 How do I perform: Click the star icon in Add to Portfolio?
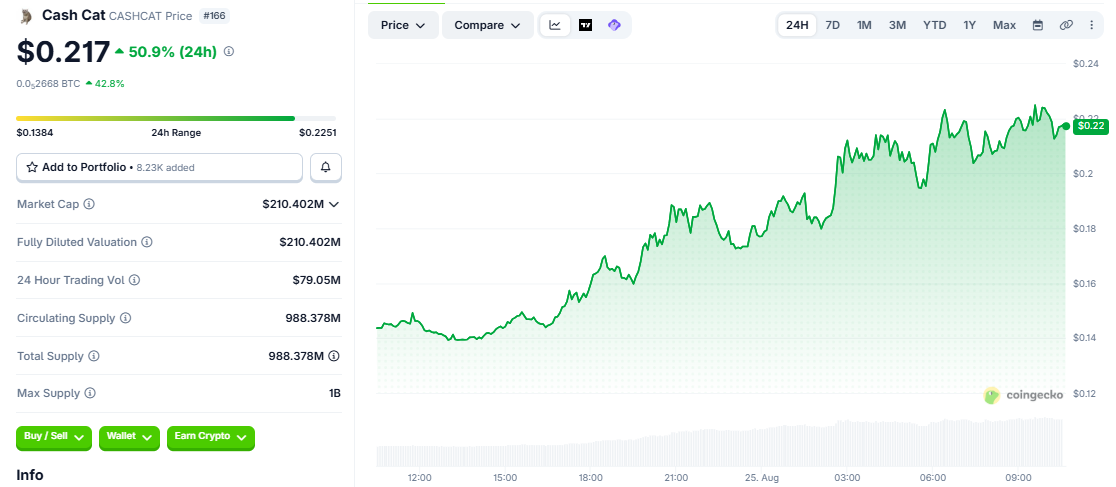tap(32, 167)
